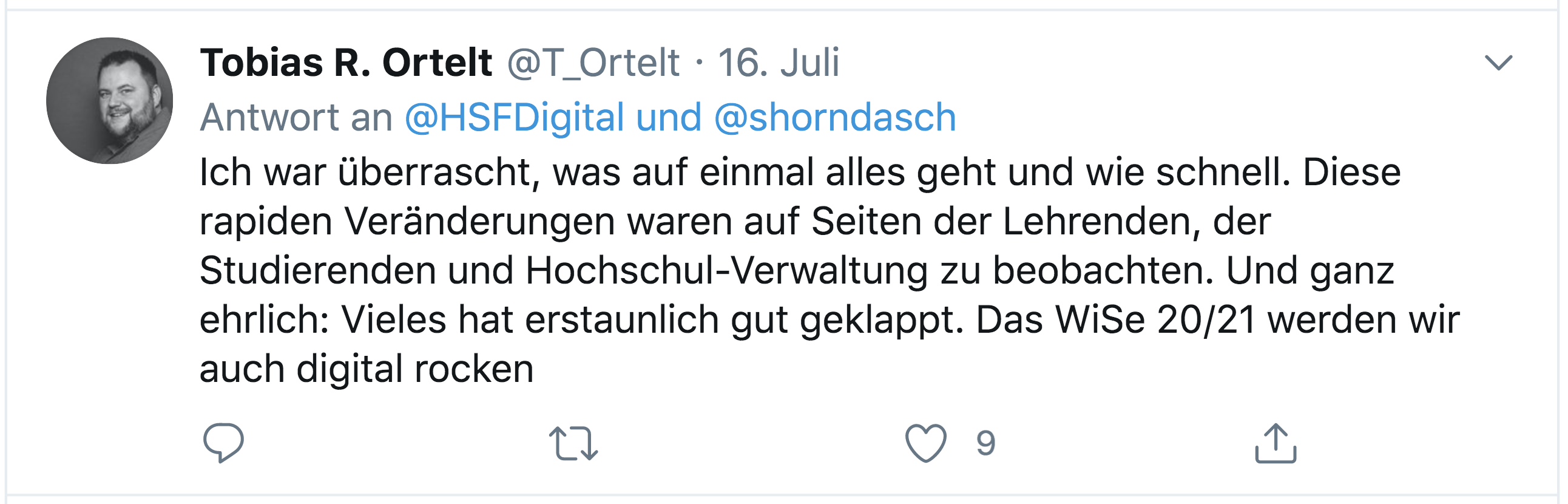Retweet this tweet using the arrows icon
The image size is (1568, 504).
573,443
